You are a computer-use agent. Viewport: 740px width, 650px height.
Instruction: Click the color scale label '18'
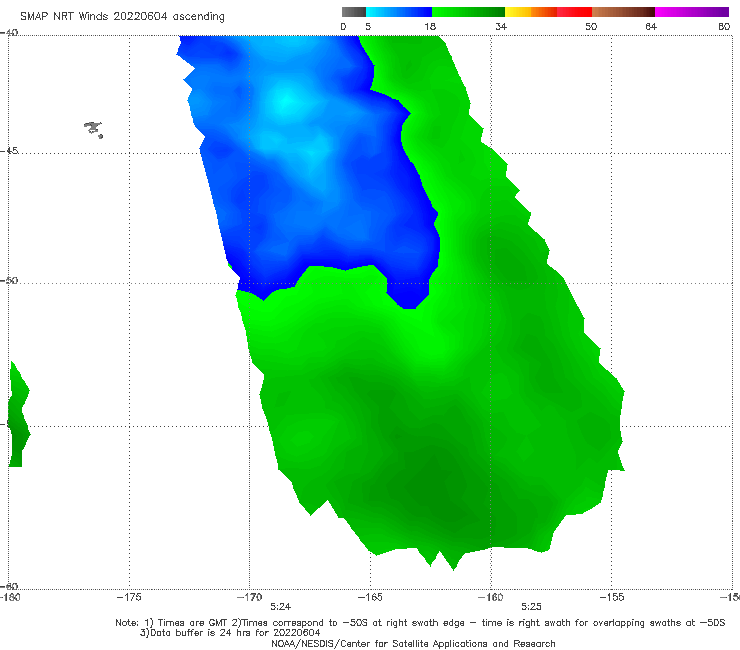[x=430, y=26]
